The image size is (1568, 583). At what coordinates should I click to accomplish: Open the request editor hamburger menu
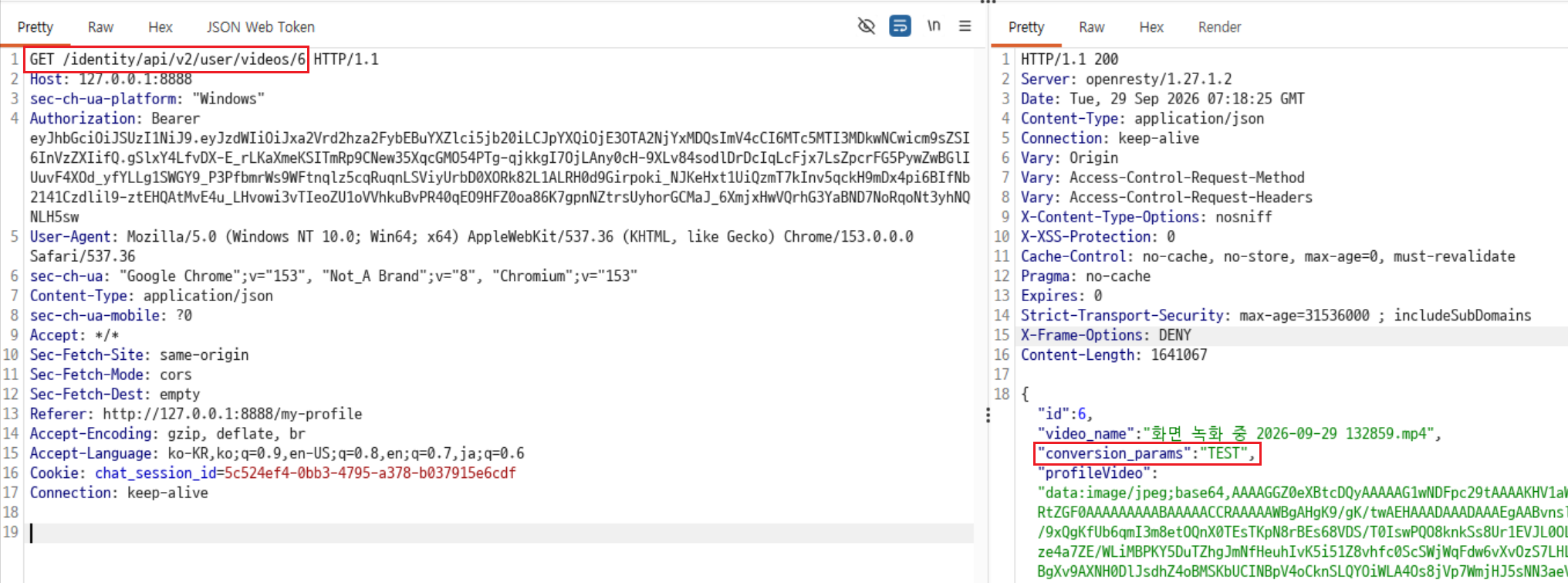[965, 26]
